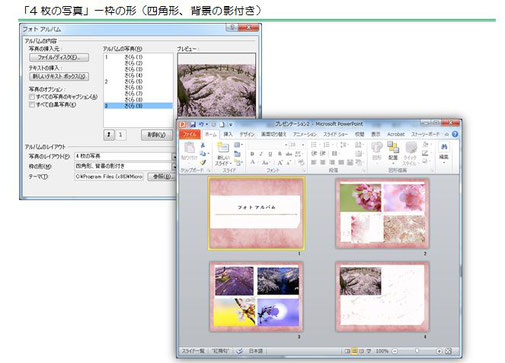
Task: Select slide 2 thumbnail with pink blossoms
Action: click(382, 213)
